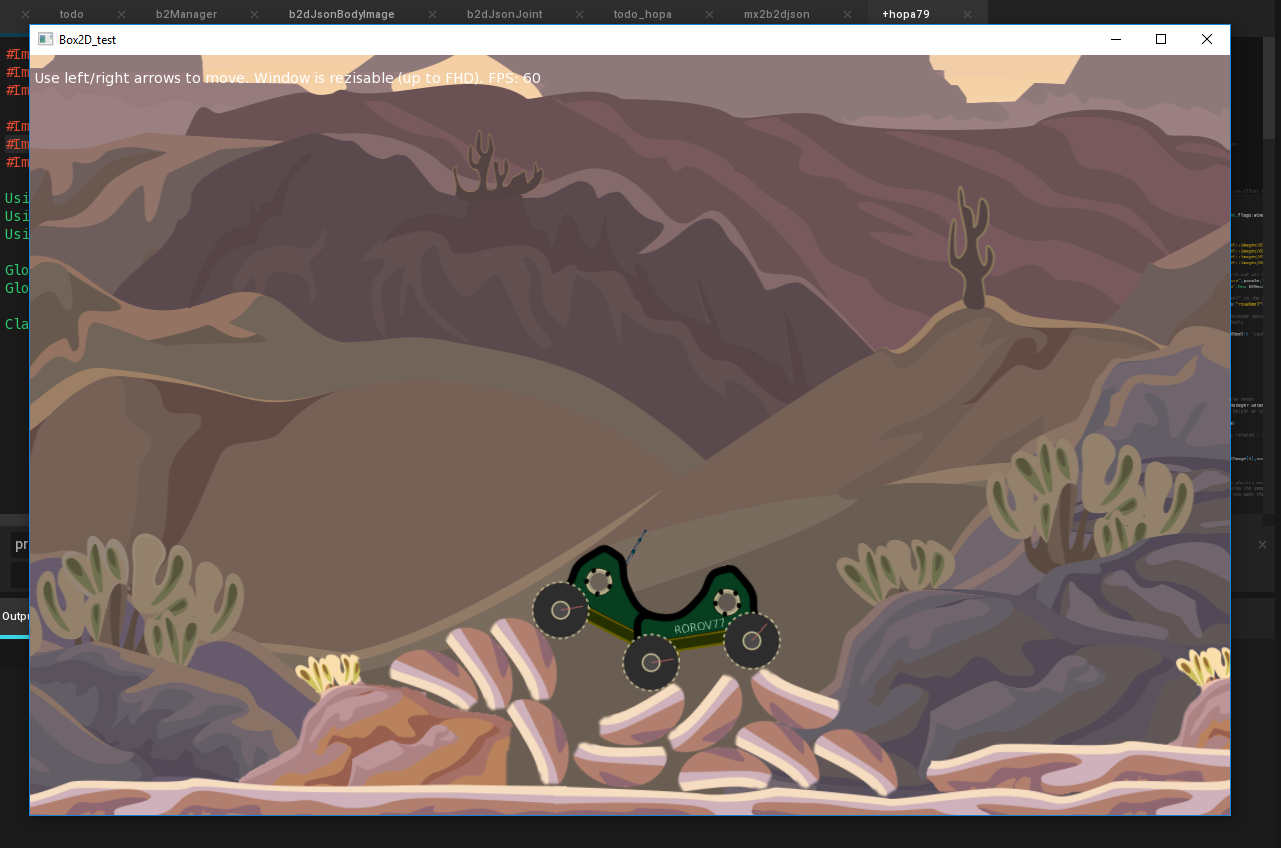1281x848 pixels.
Task: Switch to the todo tab
Action: 71,14
